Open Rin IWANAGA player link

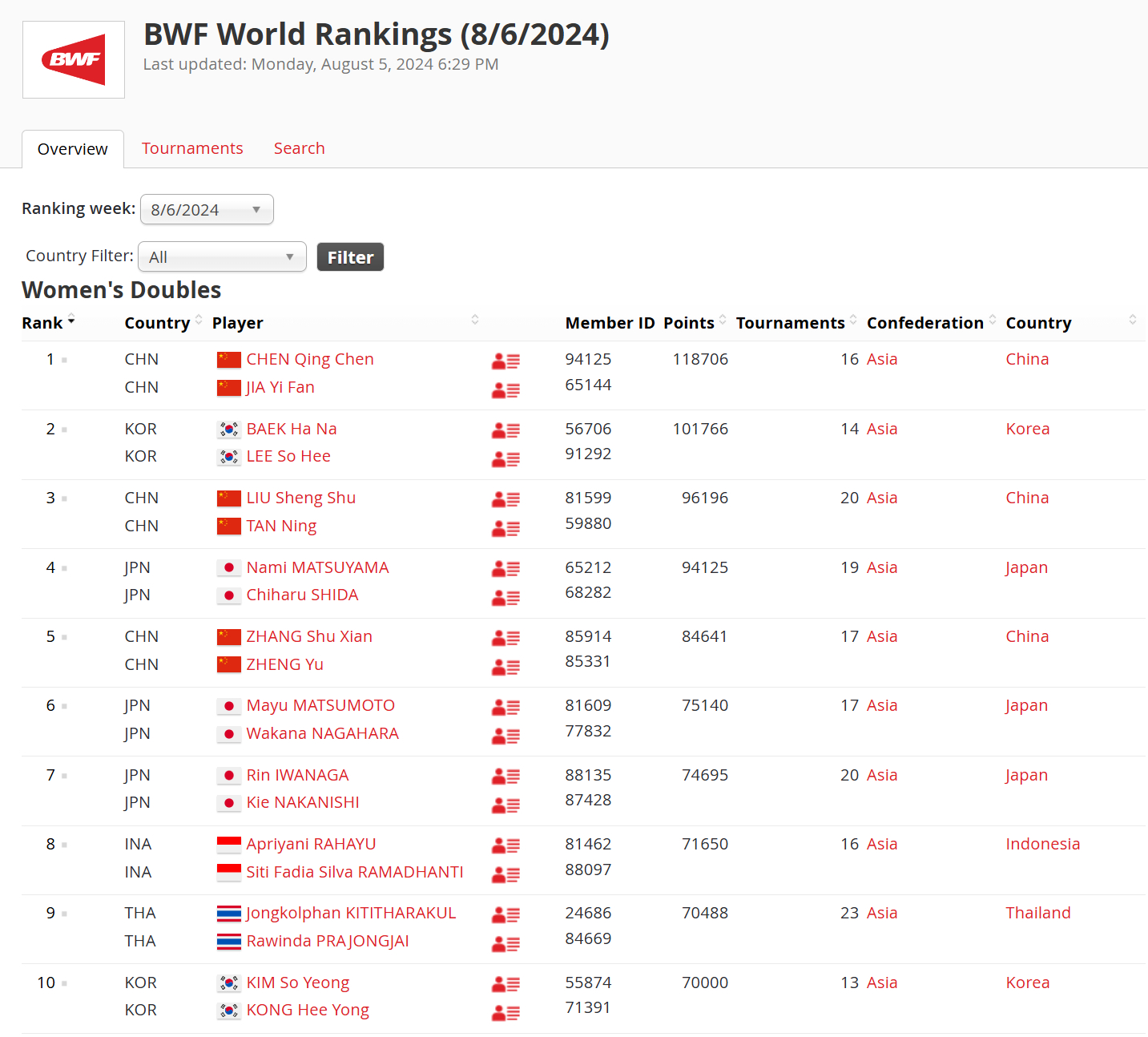click(298, 775)
